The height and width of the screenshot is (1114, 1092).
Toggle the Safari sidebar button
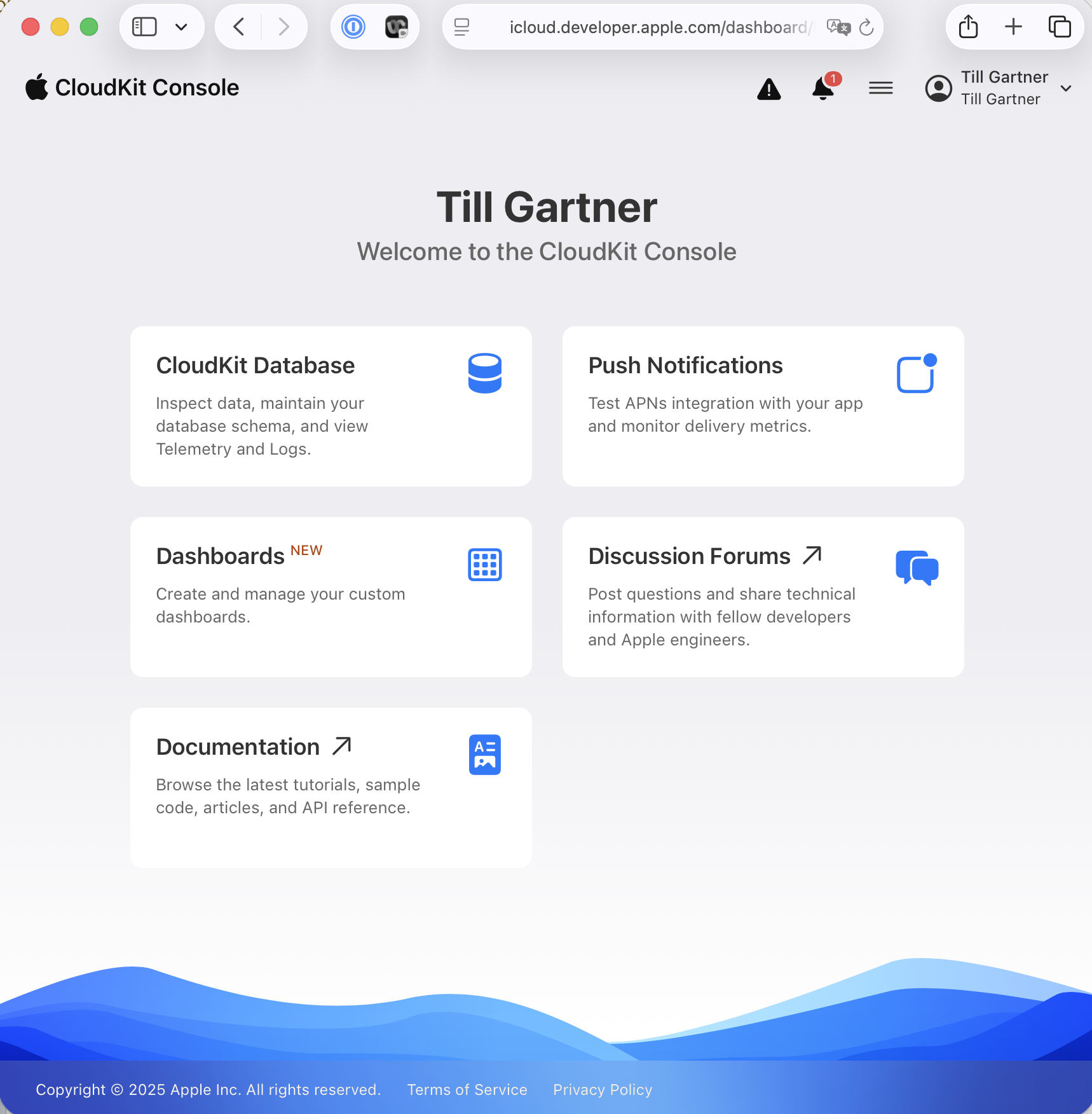[144, 27]
